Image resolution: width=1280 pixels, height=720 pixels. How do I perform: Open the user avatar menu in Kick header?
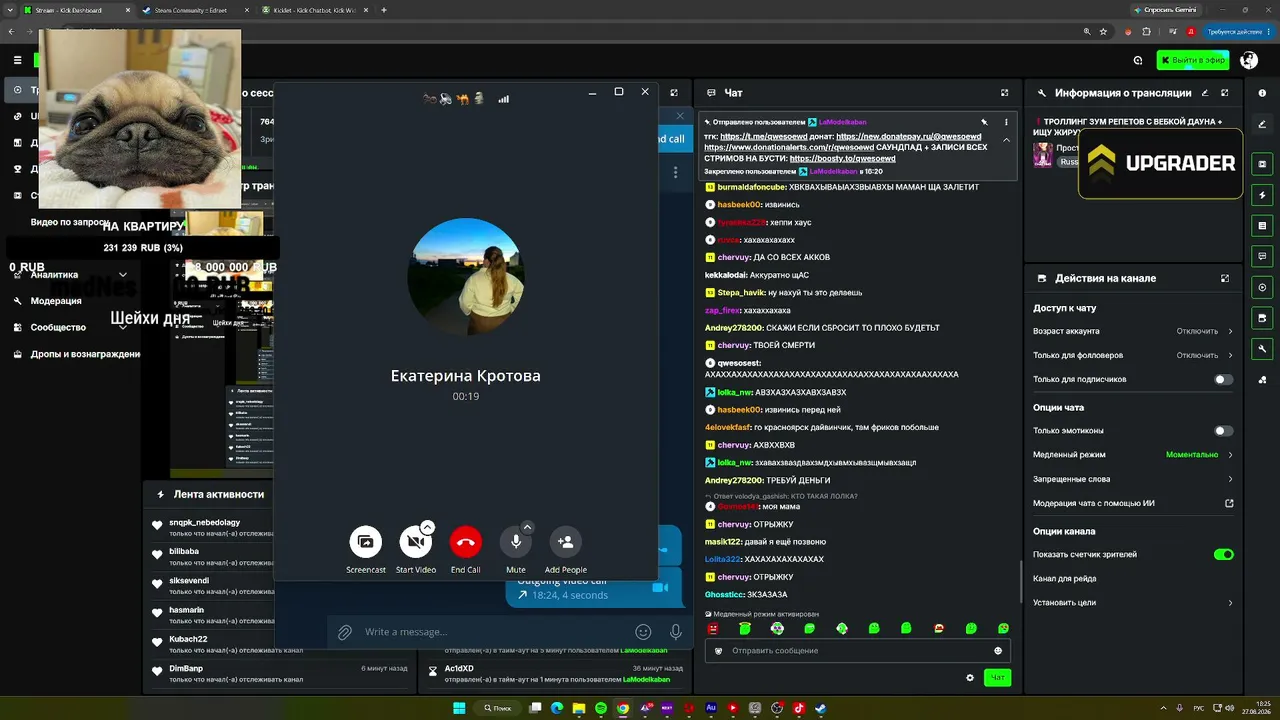(x=1249, y=60)
